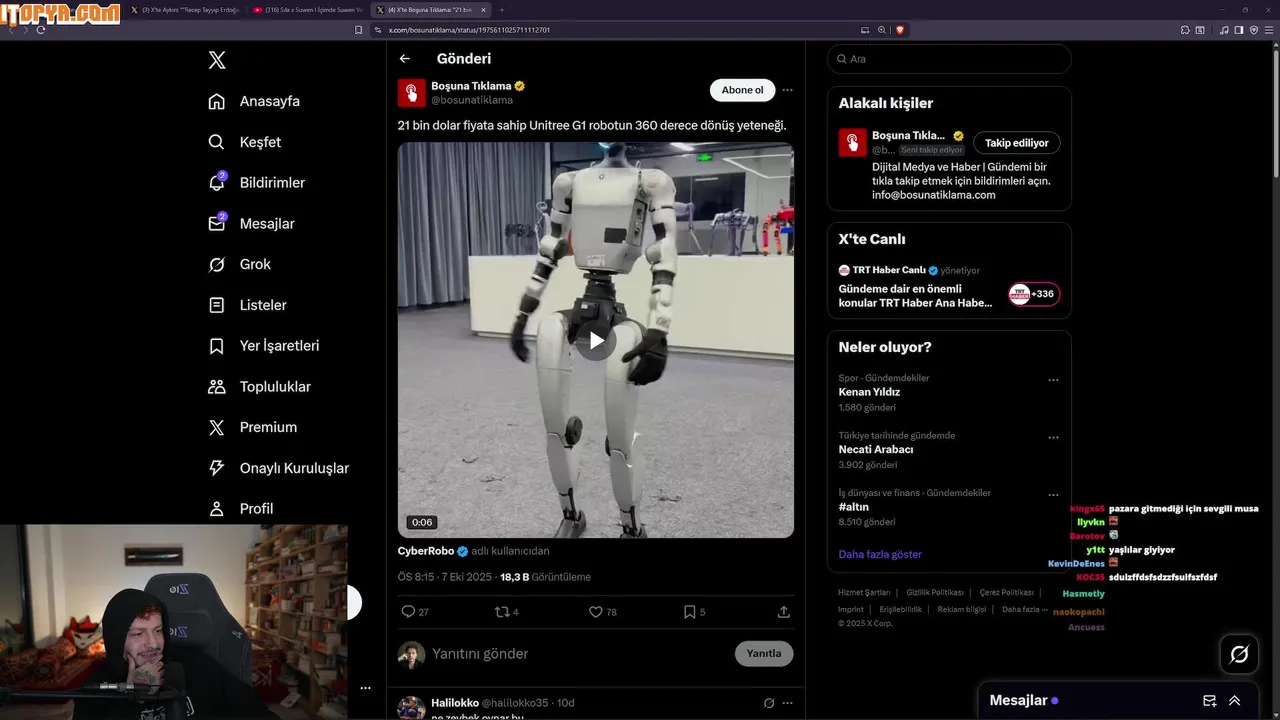
Task: Reload the page
Action: pyautogui.click(x=40, y=30)
